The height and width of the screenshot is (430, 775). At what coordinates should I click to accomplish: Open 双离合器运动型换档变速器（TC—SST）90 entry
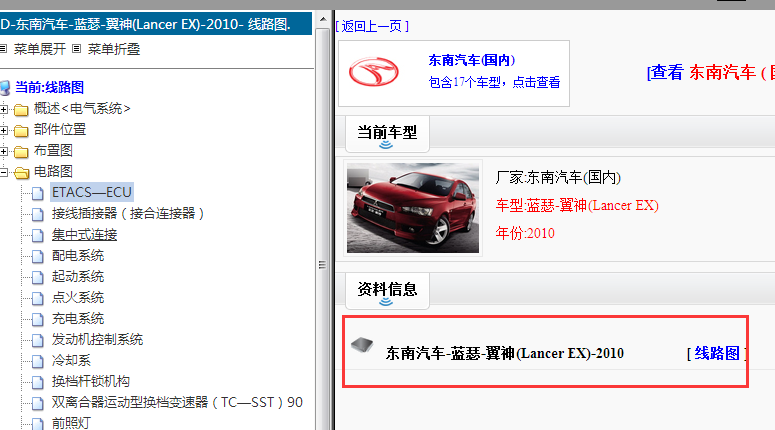click(x=177, y=402)
